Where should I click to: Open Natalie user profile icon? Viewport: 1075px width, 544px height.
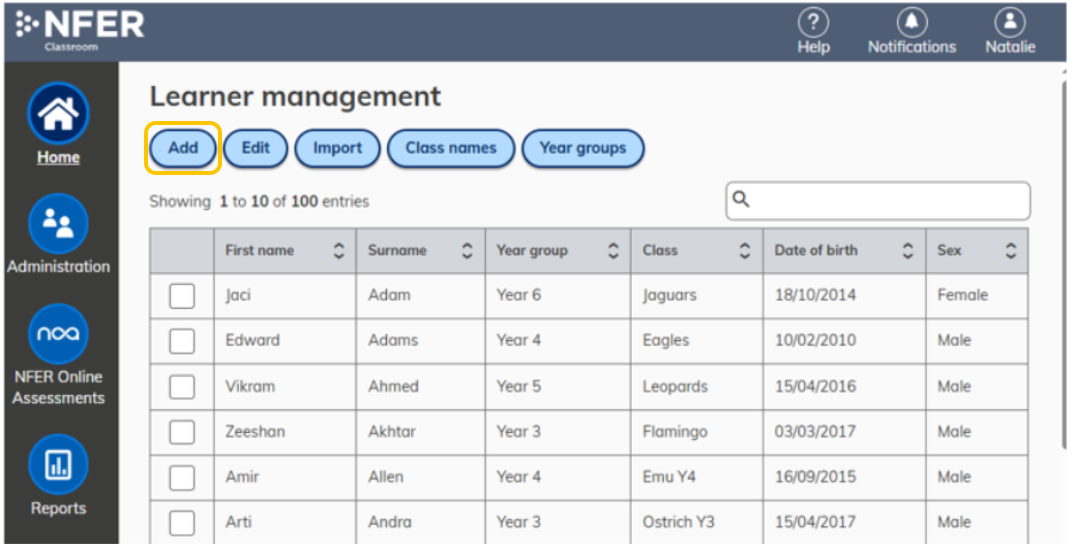(1010, 23)
